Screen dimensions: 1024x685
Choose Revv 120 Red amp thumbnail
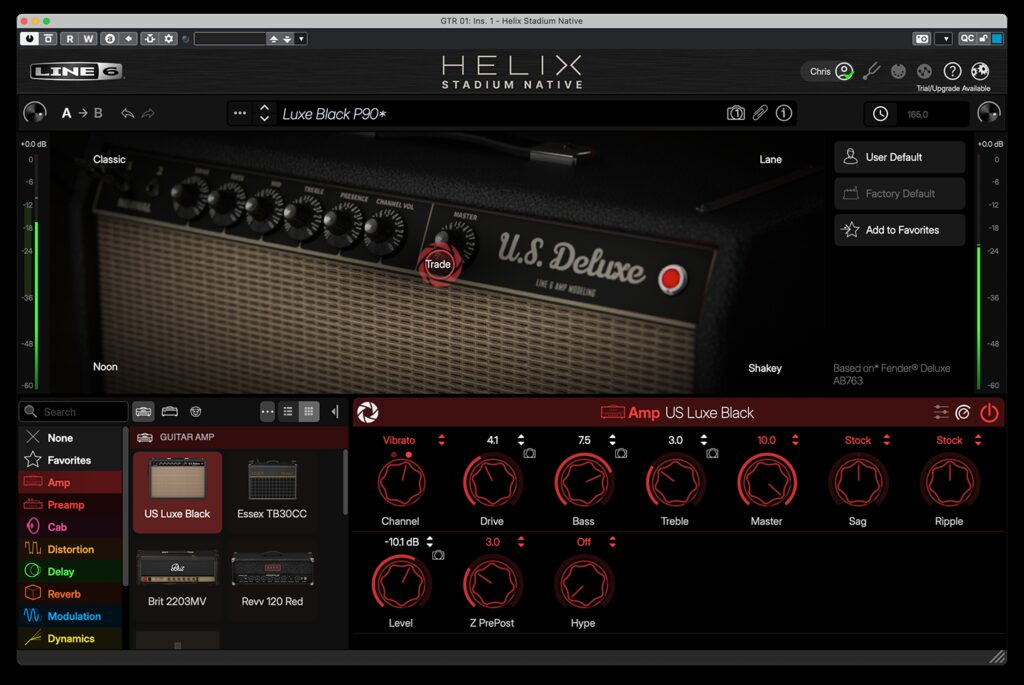click(272, 579)
